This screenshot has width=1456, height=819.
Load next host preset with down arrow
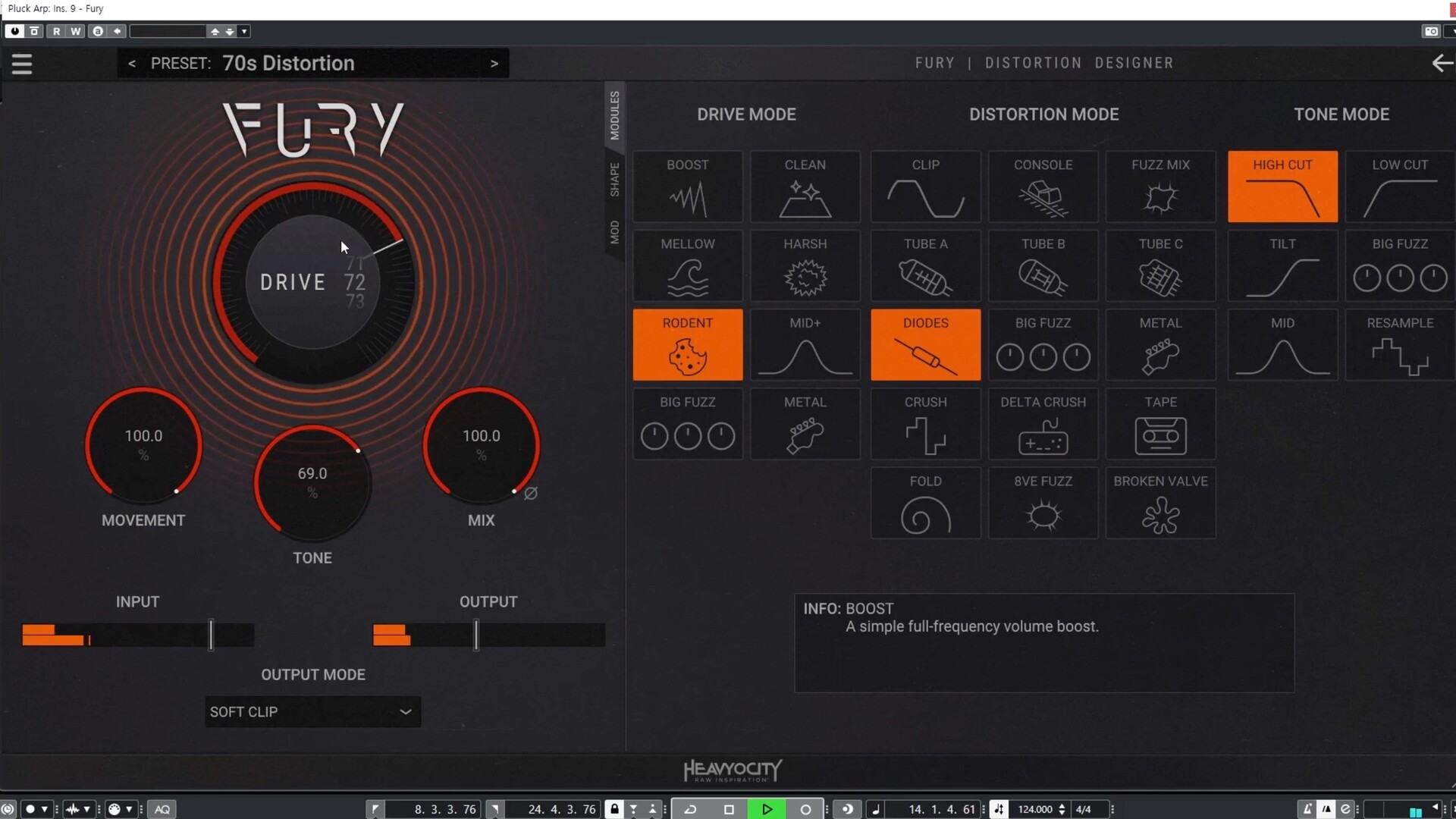[230, 31]
